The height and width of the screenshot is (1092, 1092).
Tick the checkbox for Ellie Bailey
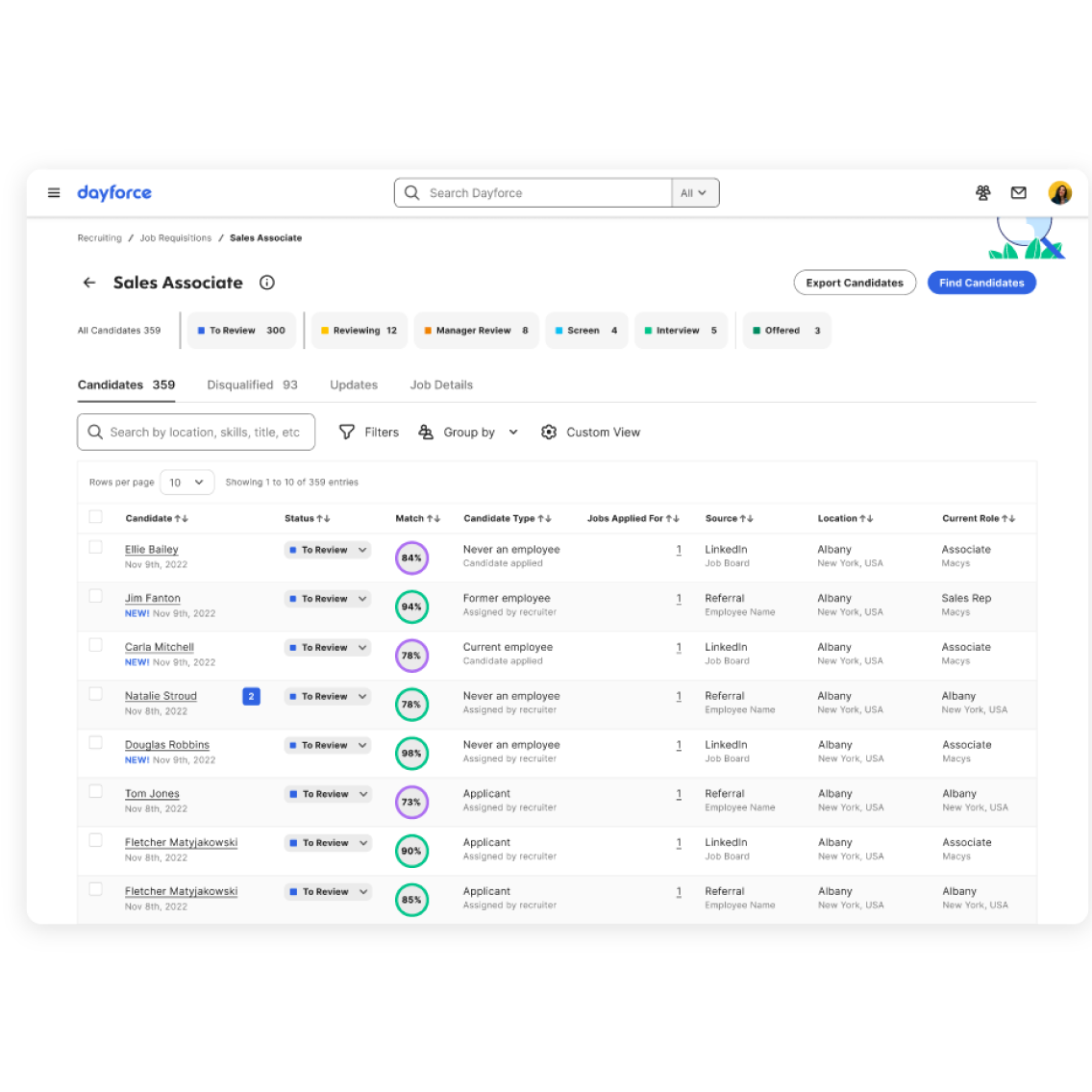pyautogui.click(x=95, y=547)
